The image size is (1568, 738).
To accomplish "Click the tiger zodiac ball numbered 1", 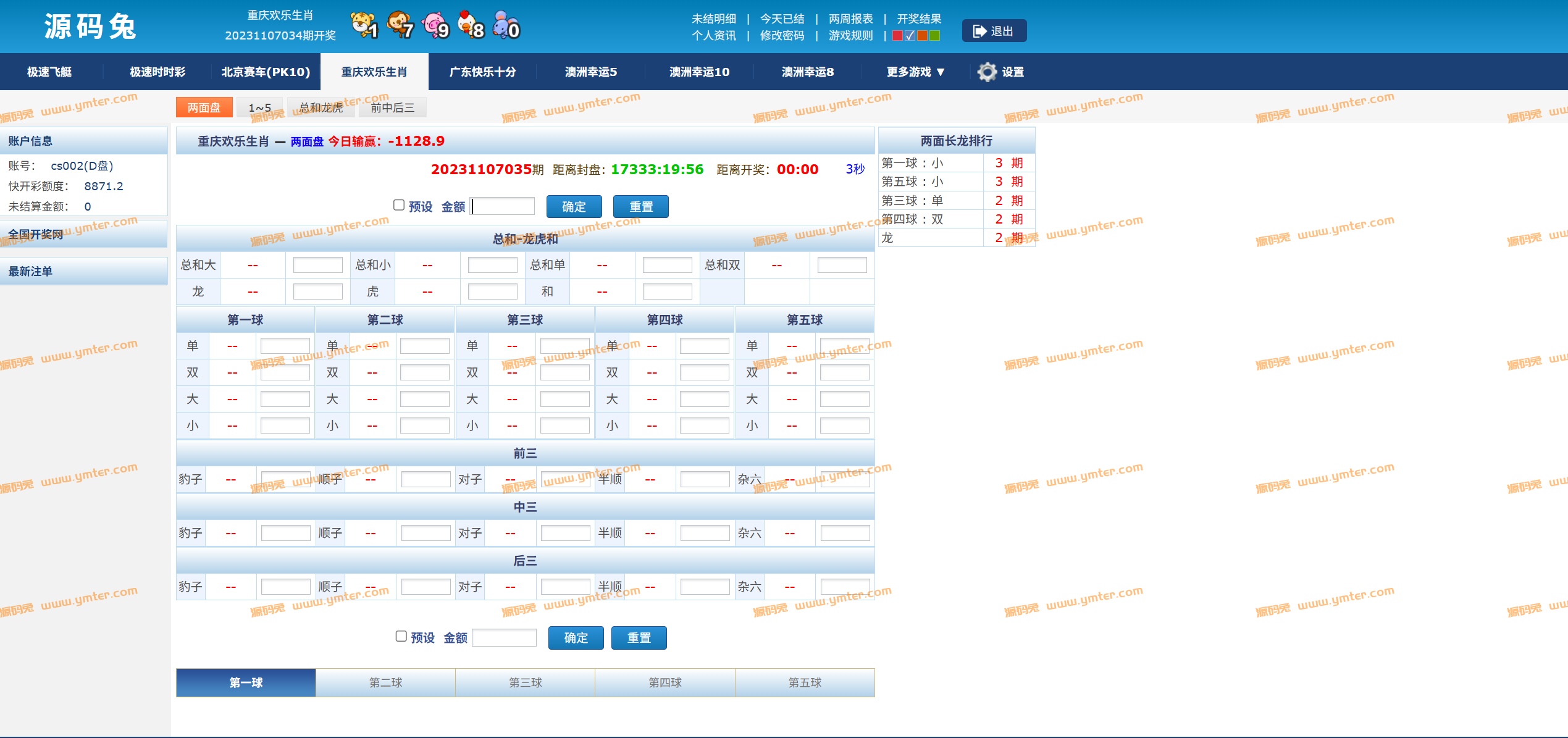I will coord(364,25).
